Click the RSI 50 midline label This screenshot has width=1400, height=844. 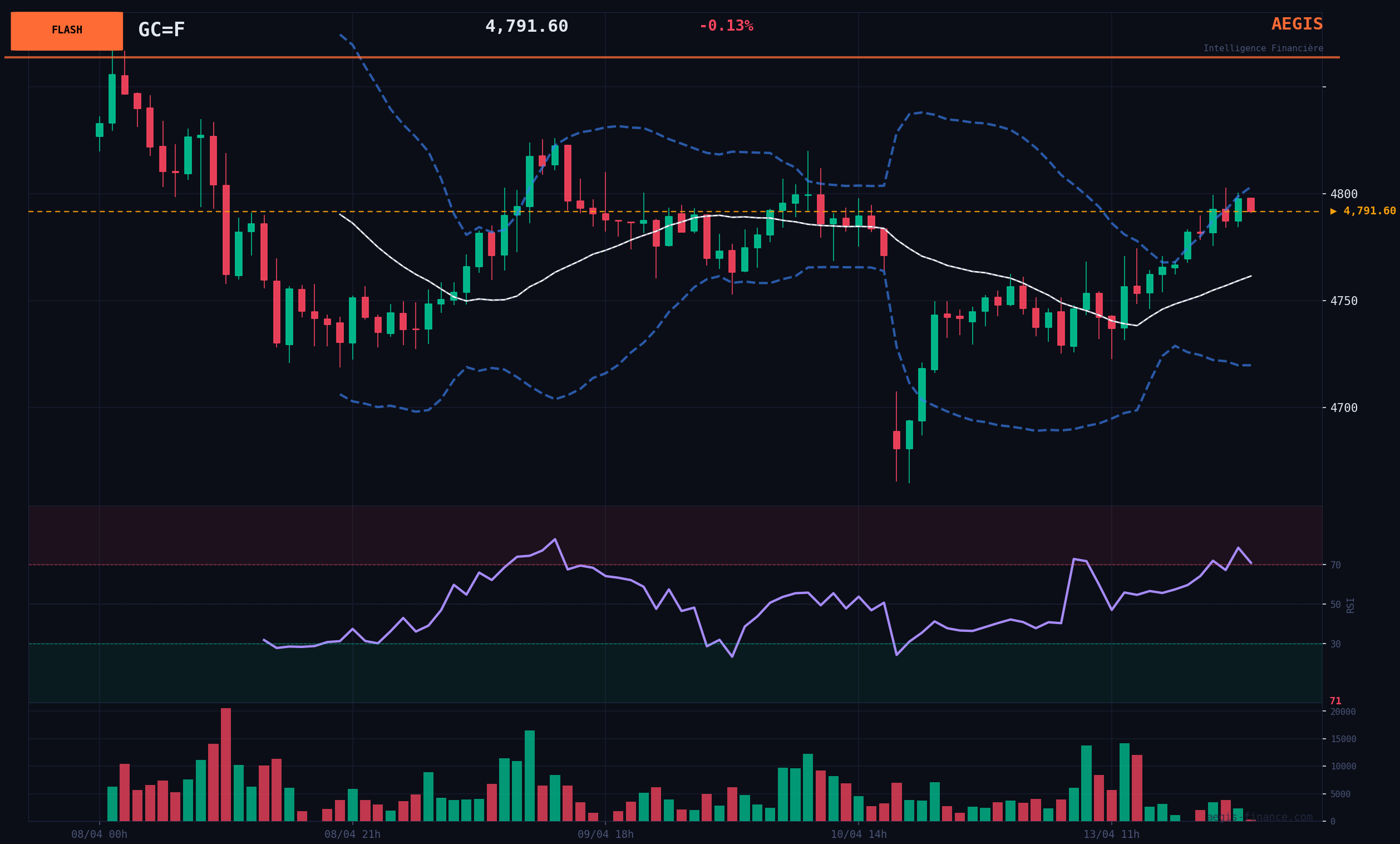click(1335, 605)
